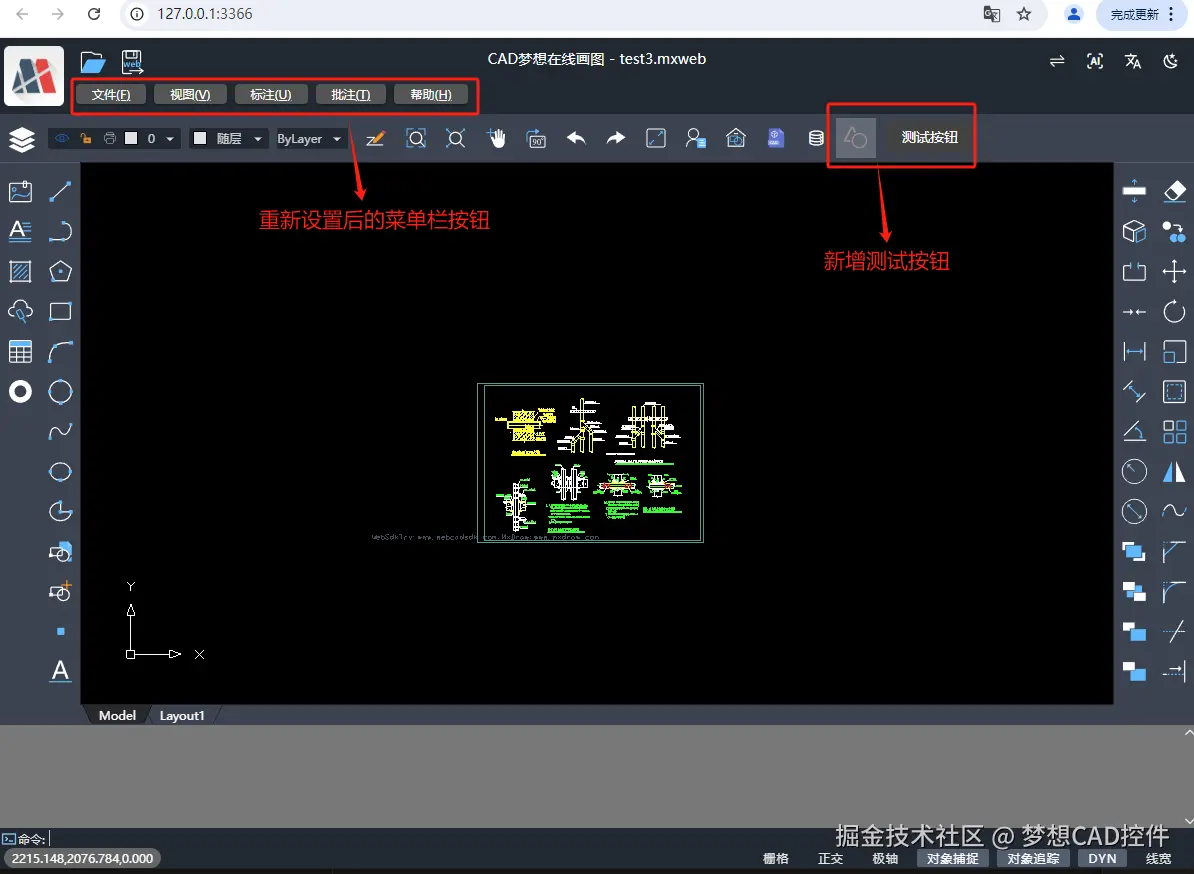The width and height of the screenshot is (1194, 874).
Task: Activate the Pan hand tool
Action: (496, 138)
